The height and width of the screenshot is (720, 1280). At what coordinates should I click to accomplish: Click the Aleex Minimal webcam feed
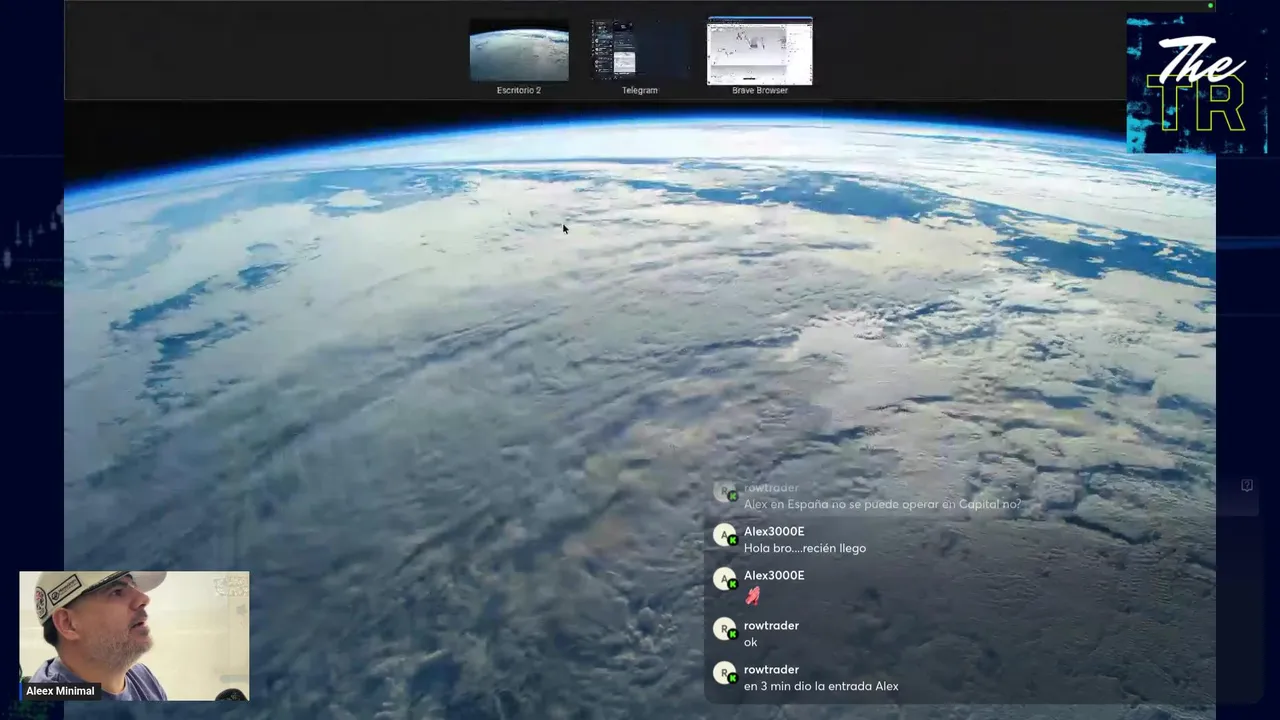pos(134,636)
